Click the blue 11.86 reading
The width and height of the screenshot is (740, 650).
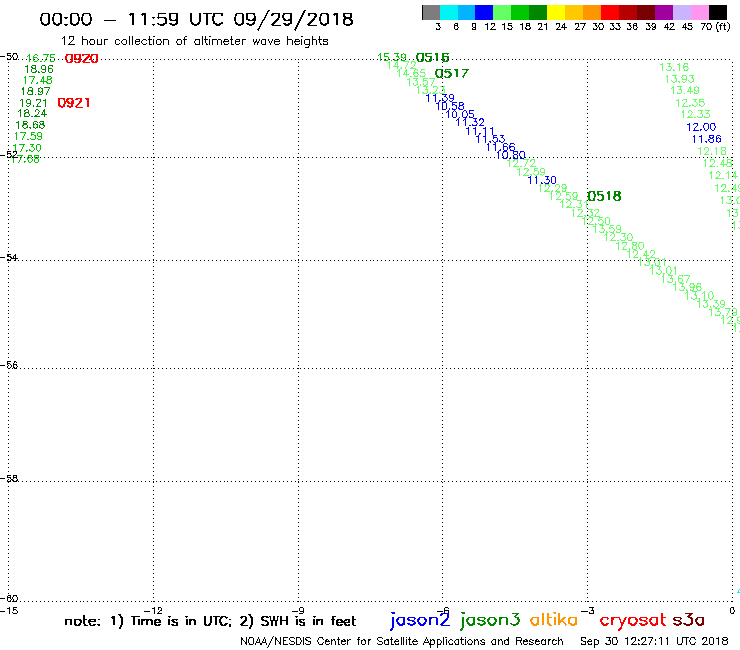tap(706, 139)
